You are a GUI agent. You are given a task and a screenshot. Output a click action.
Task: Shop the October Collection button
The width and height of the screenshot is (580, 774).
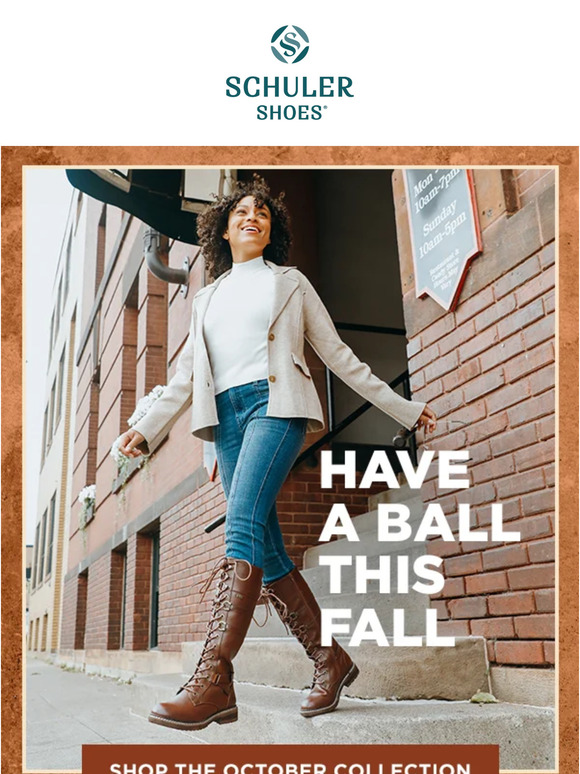(x=290, y=762)
